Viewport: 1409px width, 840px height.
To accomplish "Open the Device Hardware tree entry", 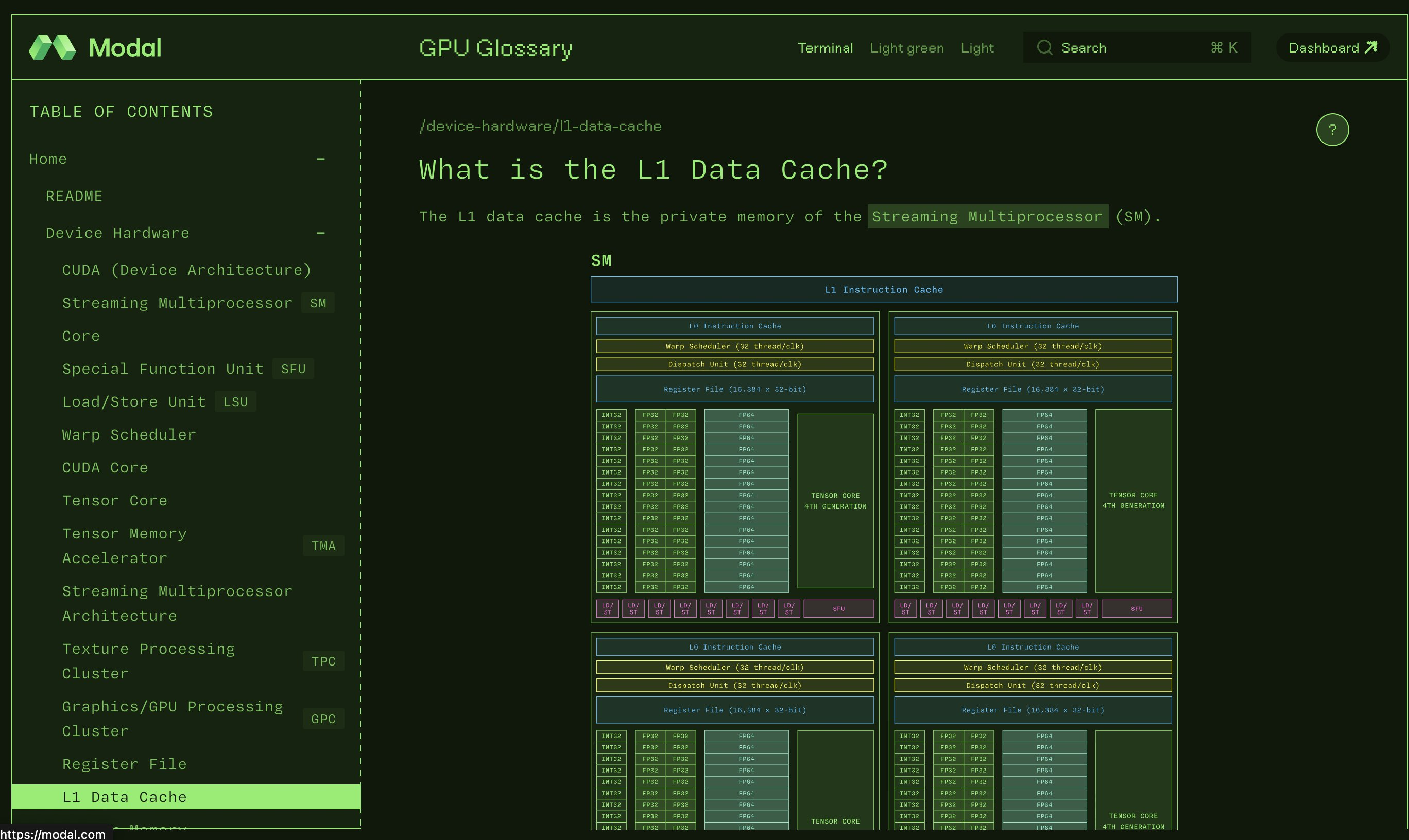I will coord(117,233).
